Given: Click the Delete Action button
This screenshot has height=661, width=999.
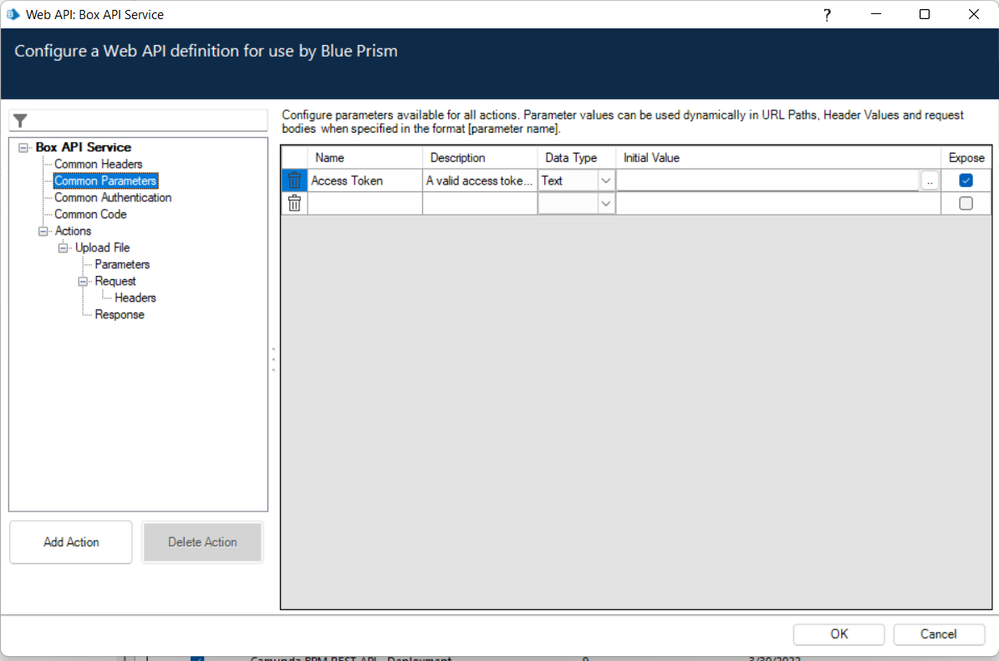Looking at the screenshot, I should 203,542.
